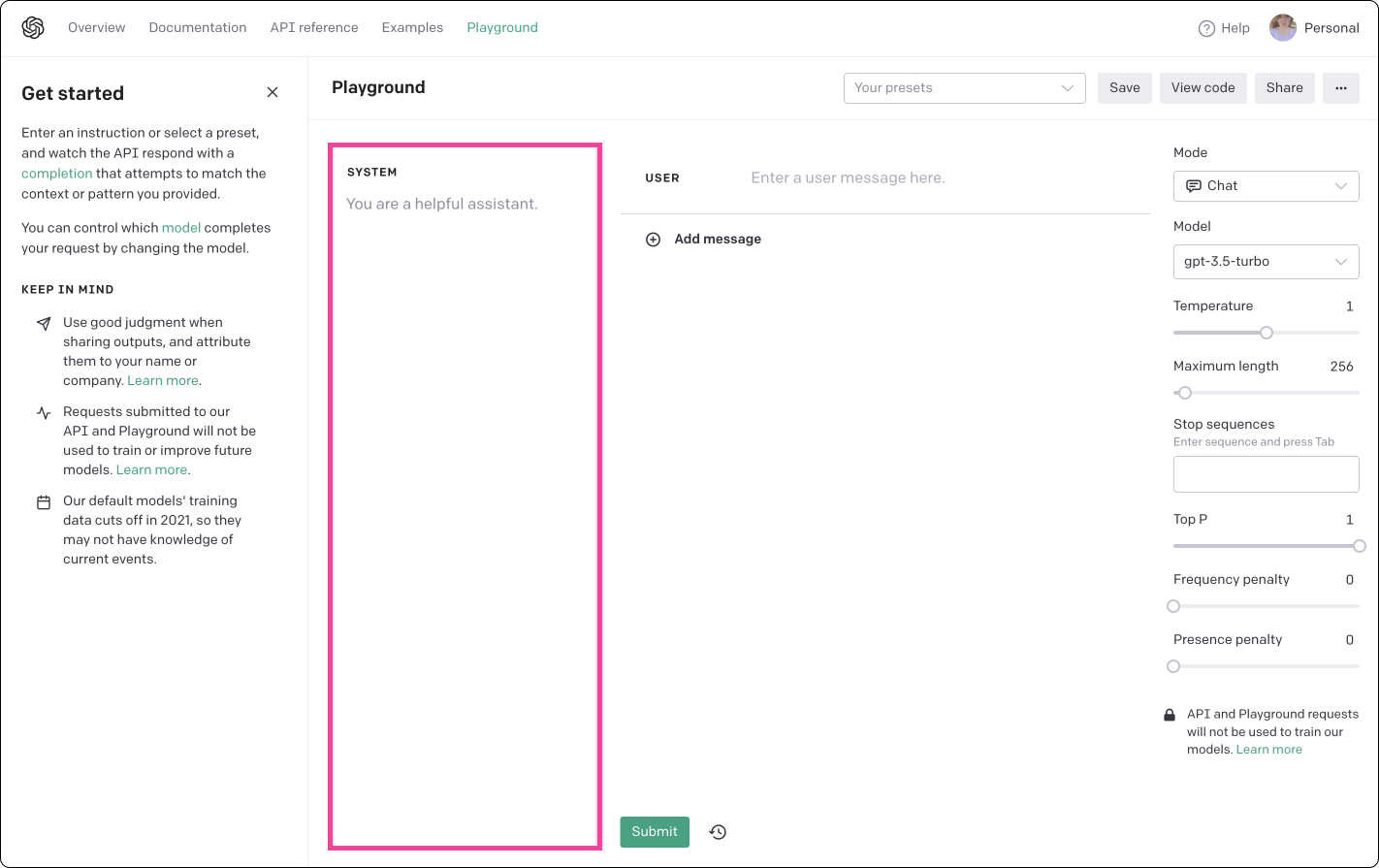Click the USER role label
The image size is (1379, 868).
[x=662, y=178]
